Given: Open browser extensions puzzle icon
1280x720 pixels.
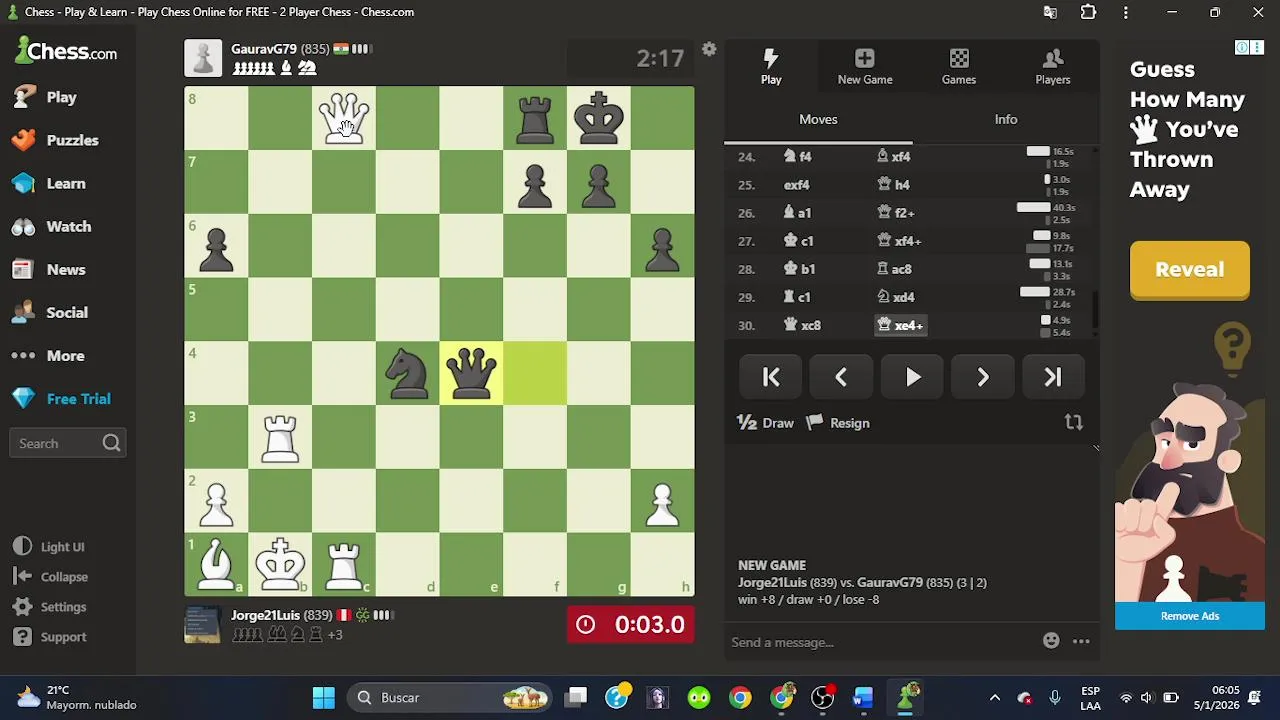Looking at the screenshot, I should (x=1088, y=12).
